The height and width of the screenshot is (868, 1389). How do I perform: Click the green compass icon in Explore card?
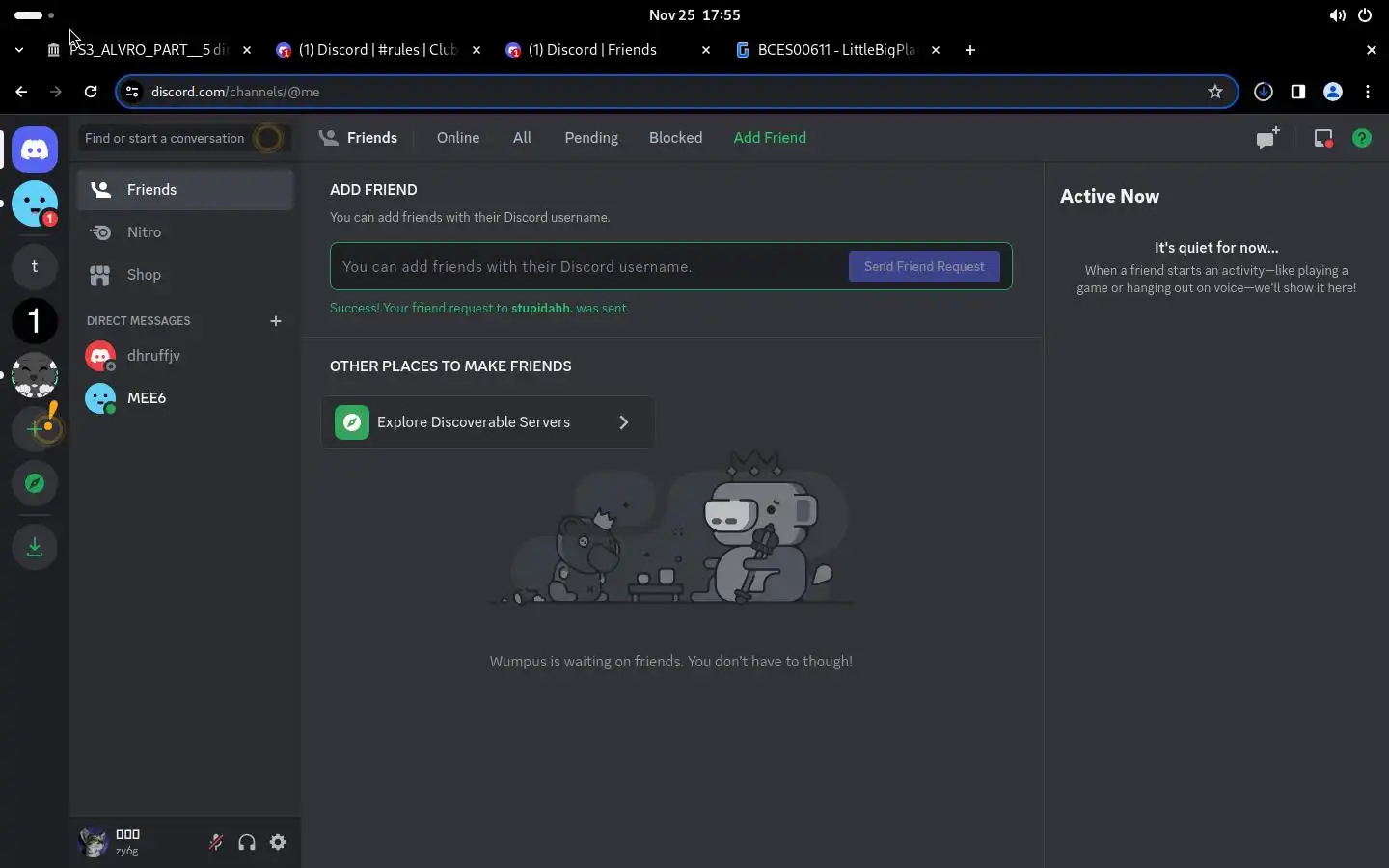point(352,422)
